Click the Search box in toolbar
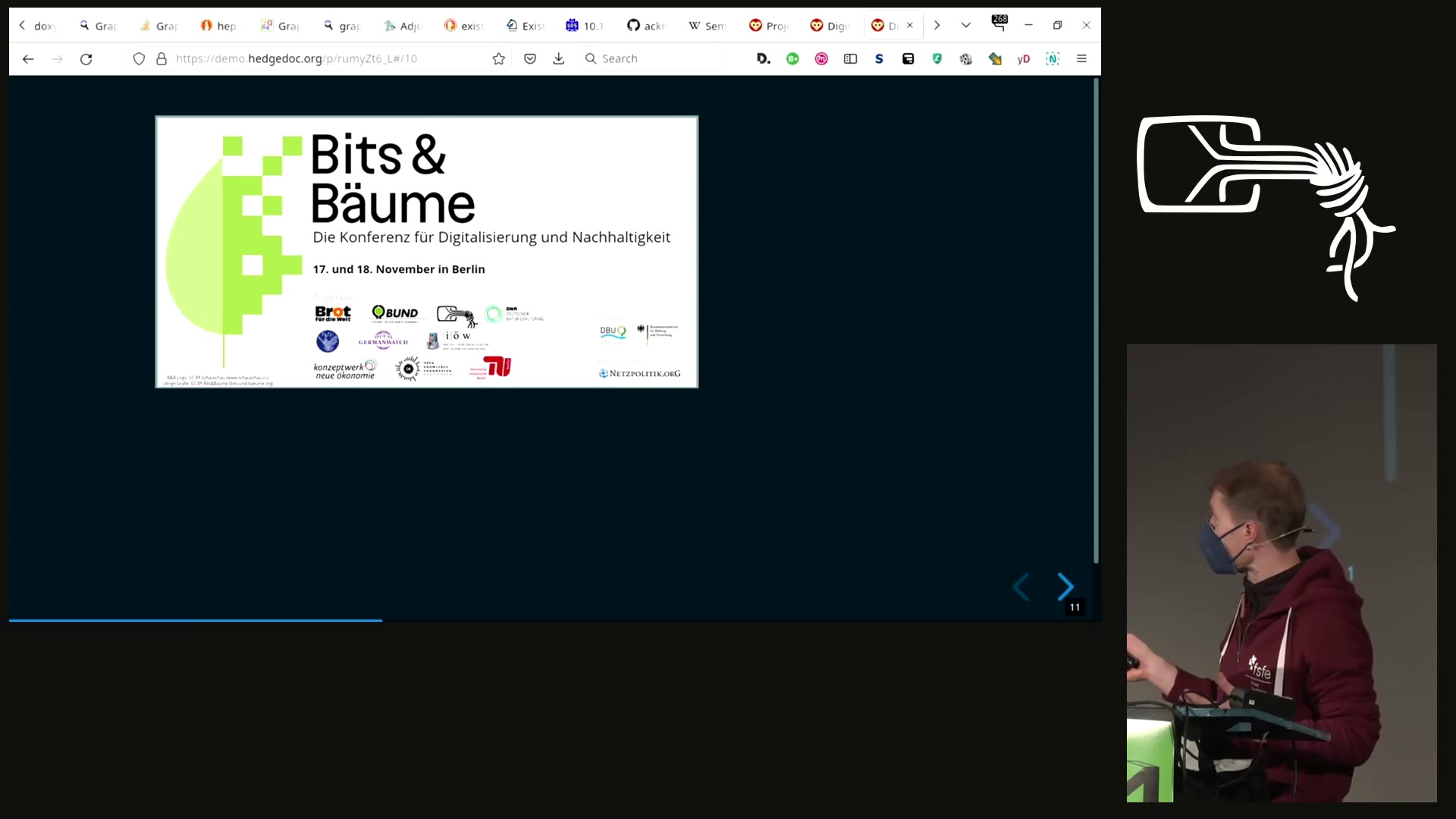The width and height of the screenshot is (1456, 819). click(x=652, y=58)
